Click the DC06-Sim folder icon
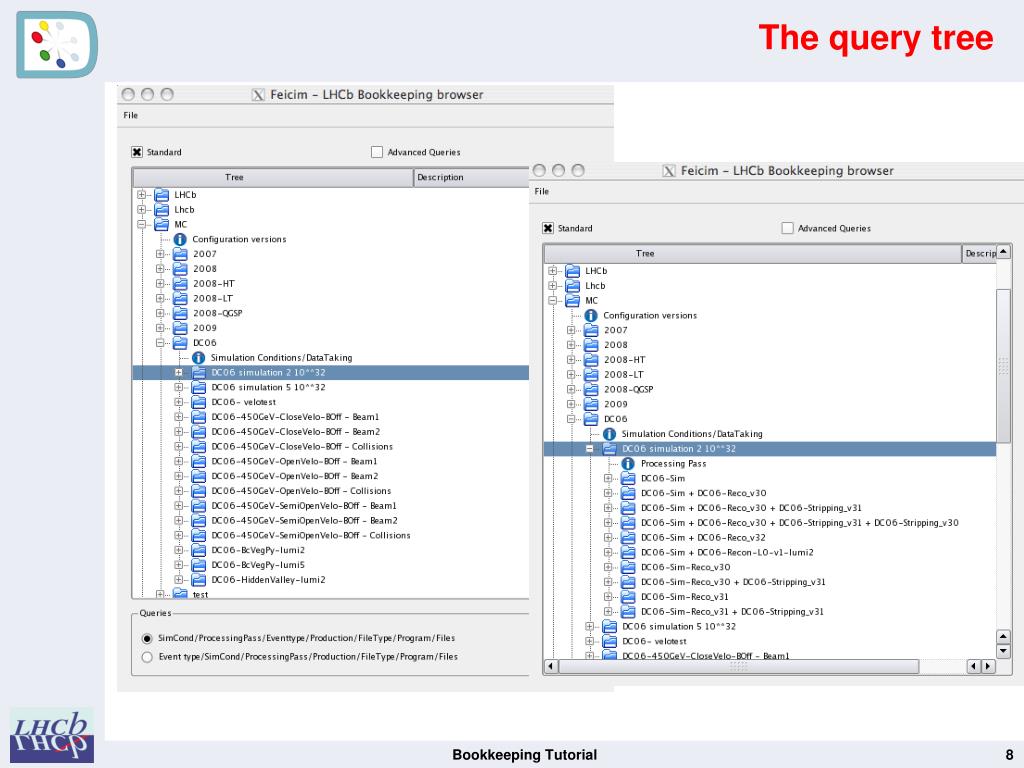 point(627,478)
